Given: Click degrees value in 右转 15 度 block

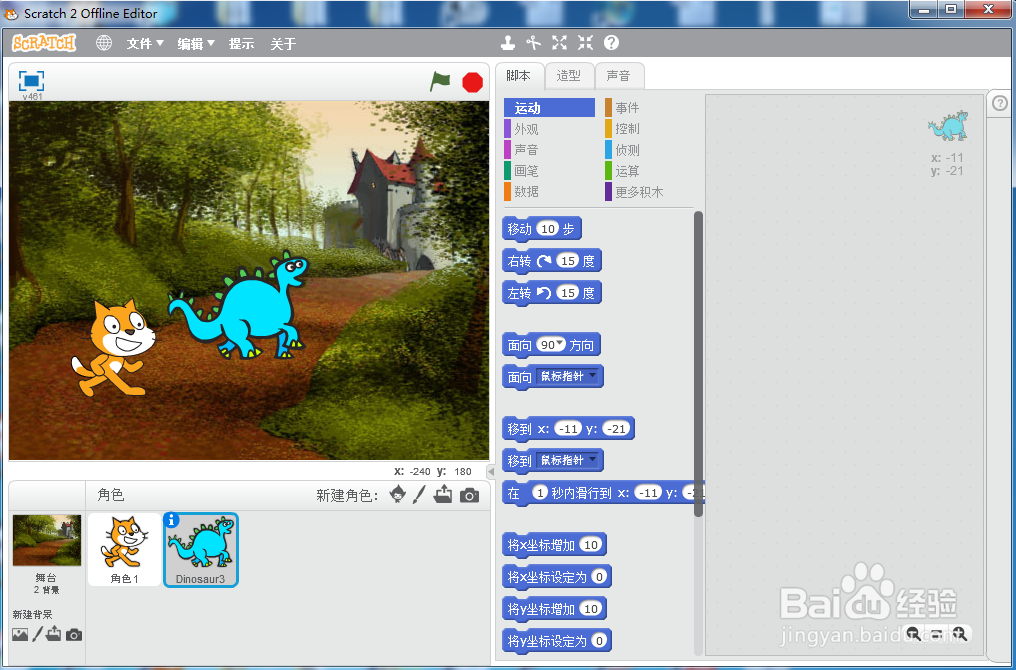Looking at the screenshot, I should coord(568,260).
